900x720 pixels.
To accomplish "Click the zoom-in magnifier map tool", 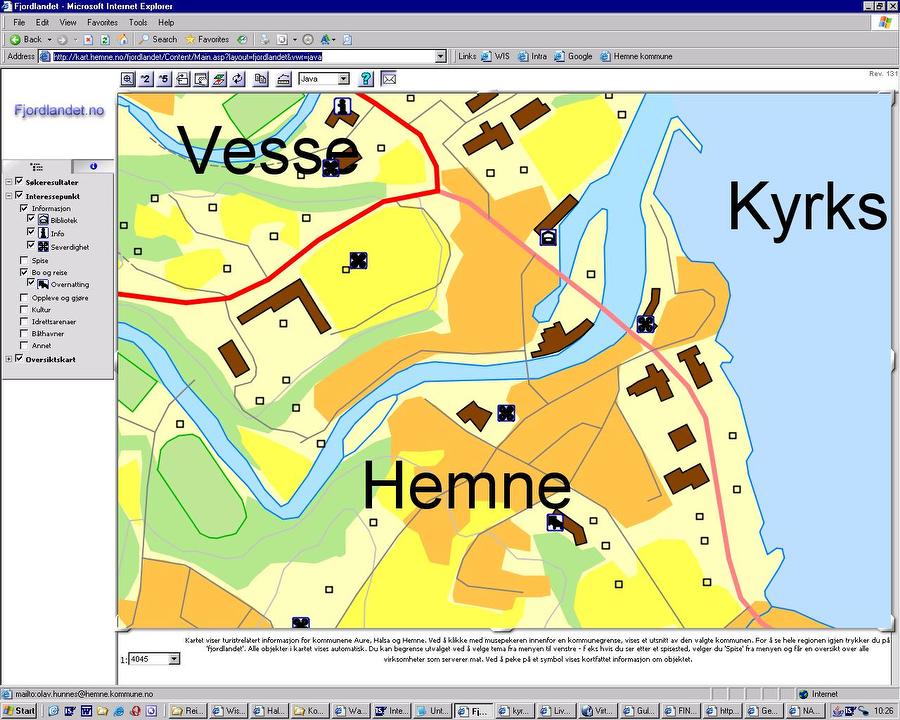I will [128, 79].
